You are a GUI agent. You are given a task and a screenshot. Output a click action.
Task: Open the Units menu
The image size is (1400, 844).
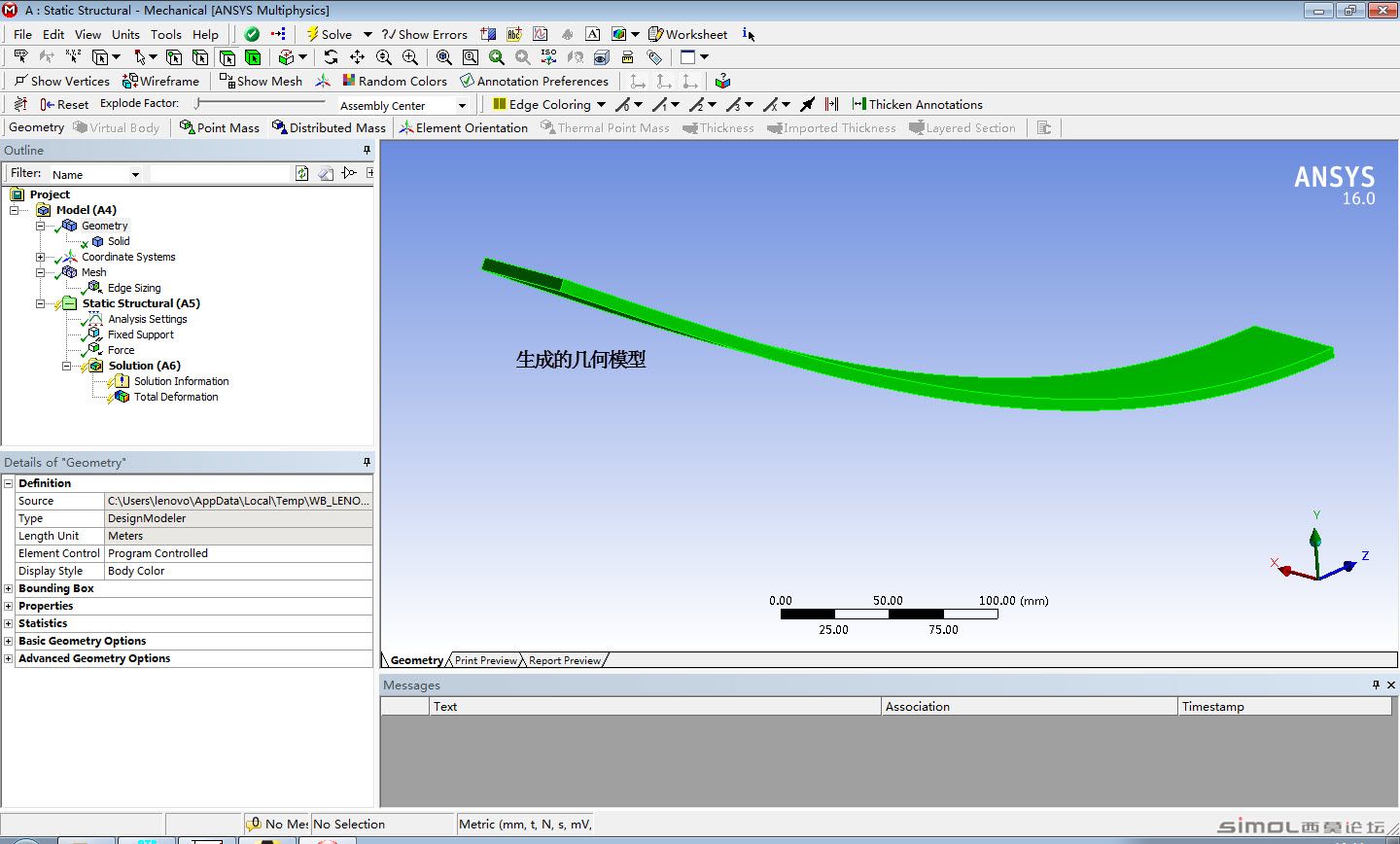point(125,34)
